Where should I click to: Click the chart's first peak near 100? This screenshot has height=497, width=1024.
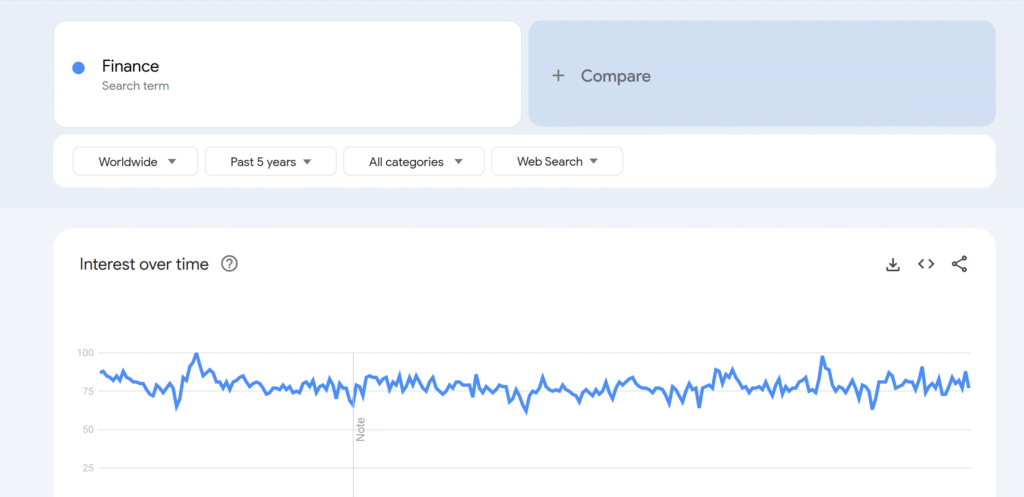tap(196, 355)
